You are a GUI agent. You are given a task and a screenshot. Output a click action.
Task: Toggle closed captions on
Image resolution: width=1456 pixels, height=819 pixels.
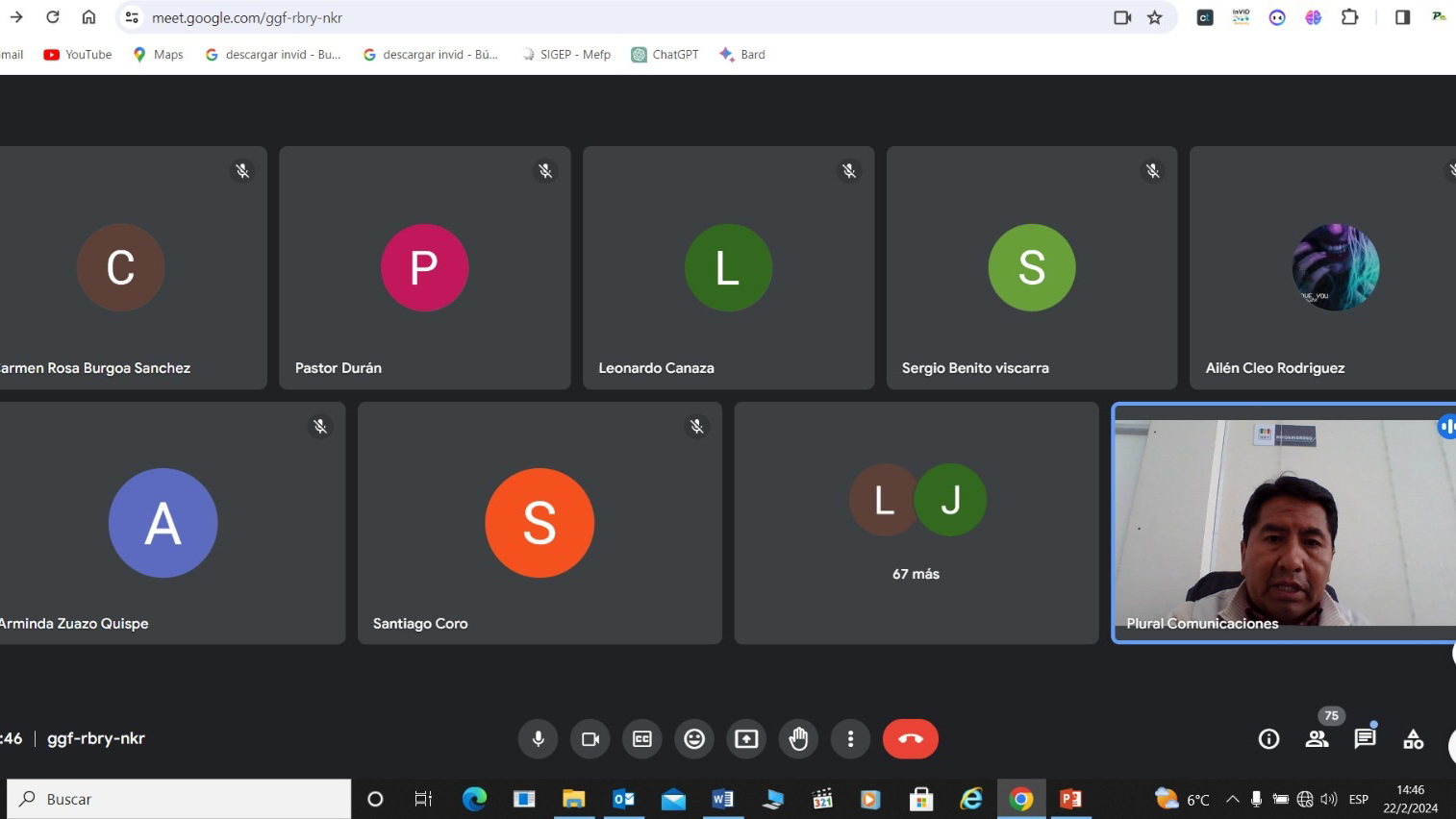(642, 739)
